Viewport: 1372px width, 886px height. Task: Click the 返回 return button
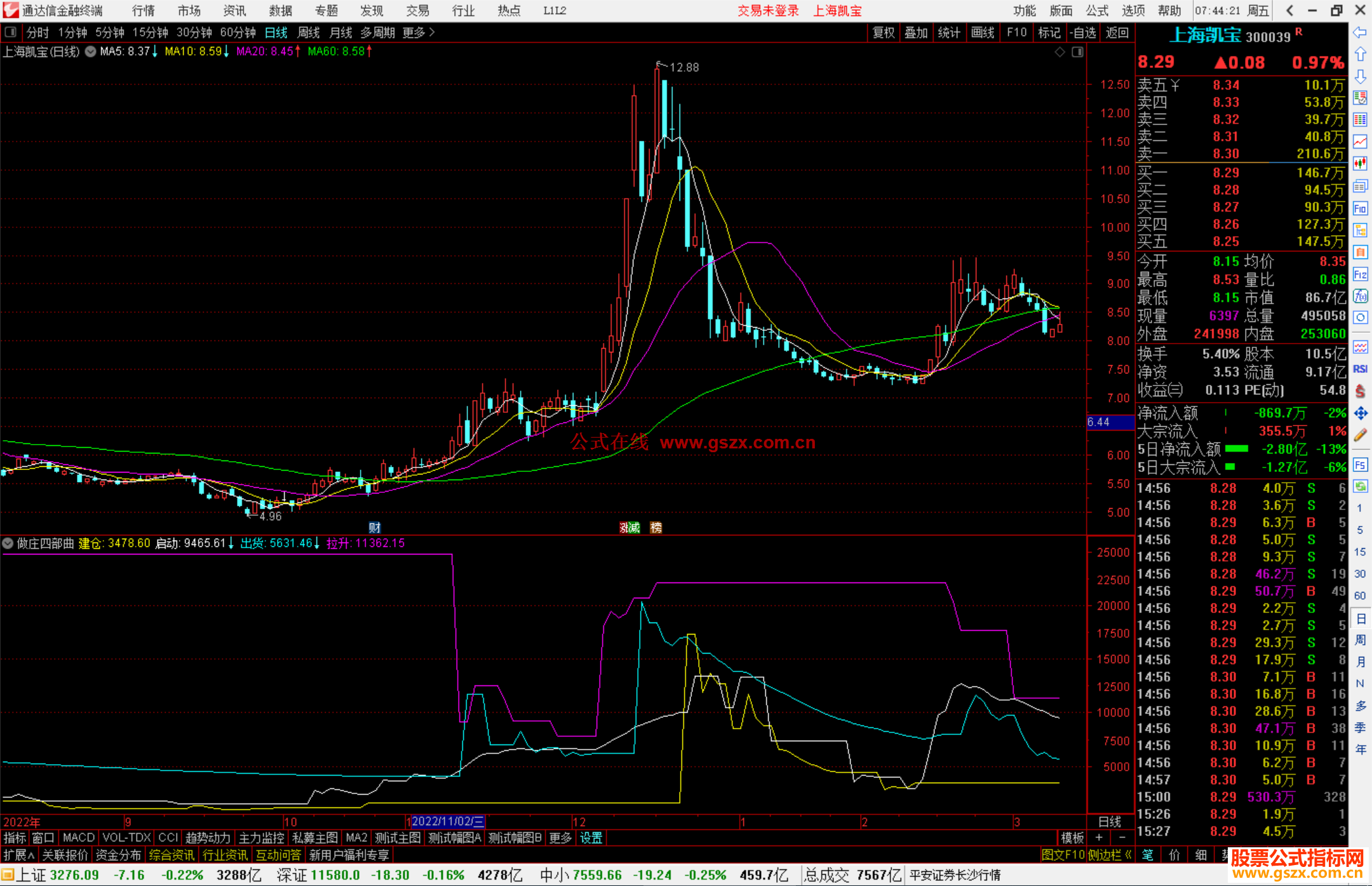(1117, 32)
